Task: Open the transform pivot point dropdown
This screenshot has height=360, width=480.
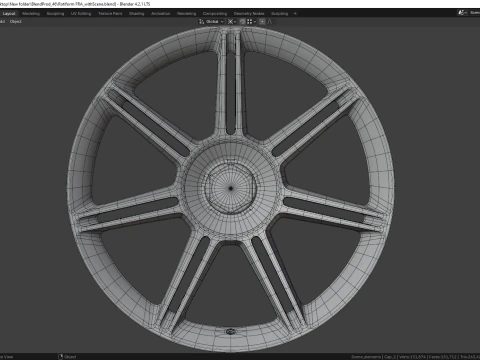Action: click(x=232, y=22)
